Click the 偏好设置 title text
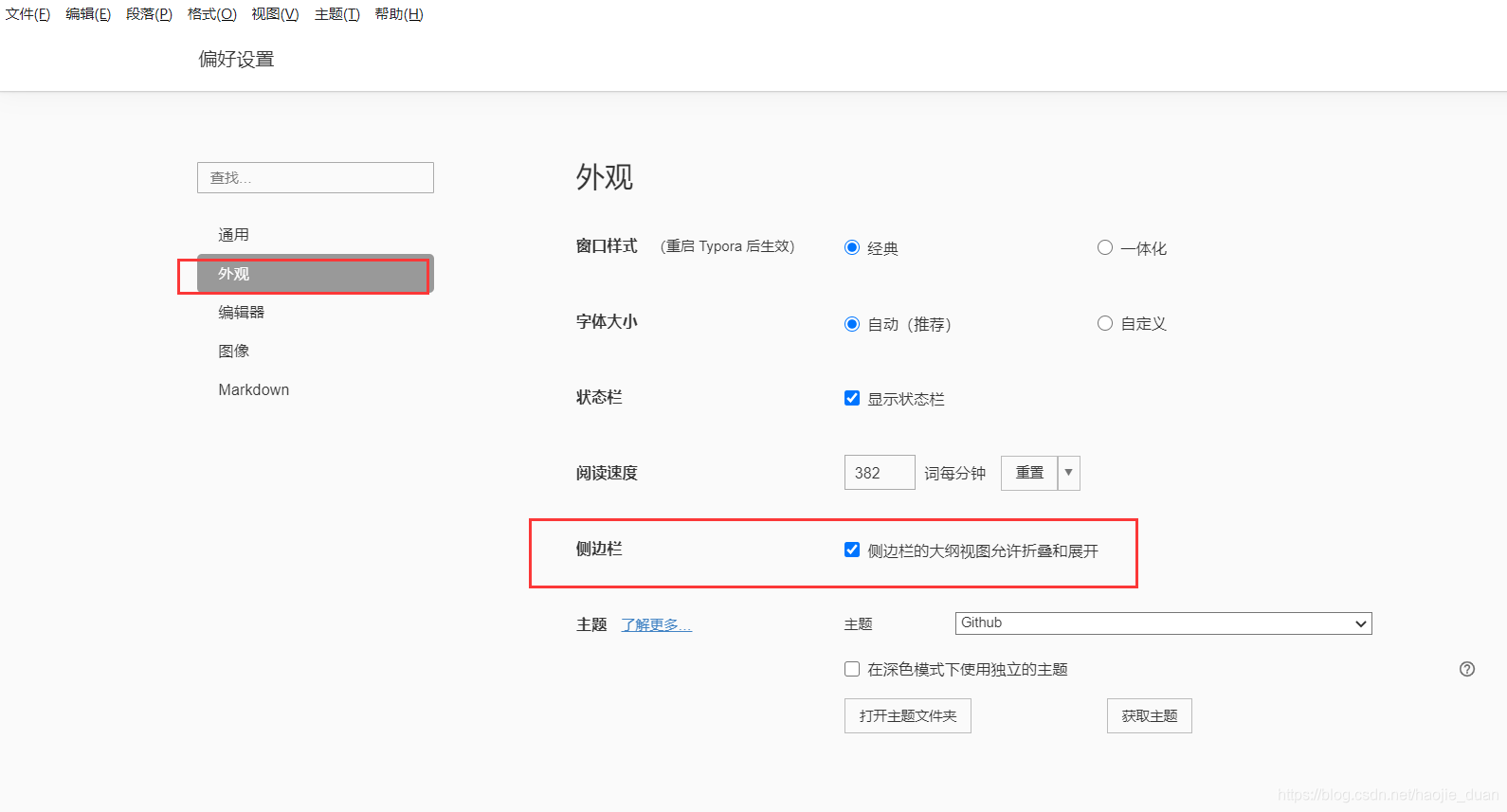The height and width of the screenshot is (812, 1507). coord(236,59)
